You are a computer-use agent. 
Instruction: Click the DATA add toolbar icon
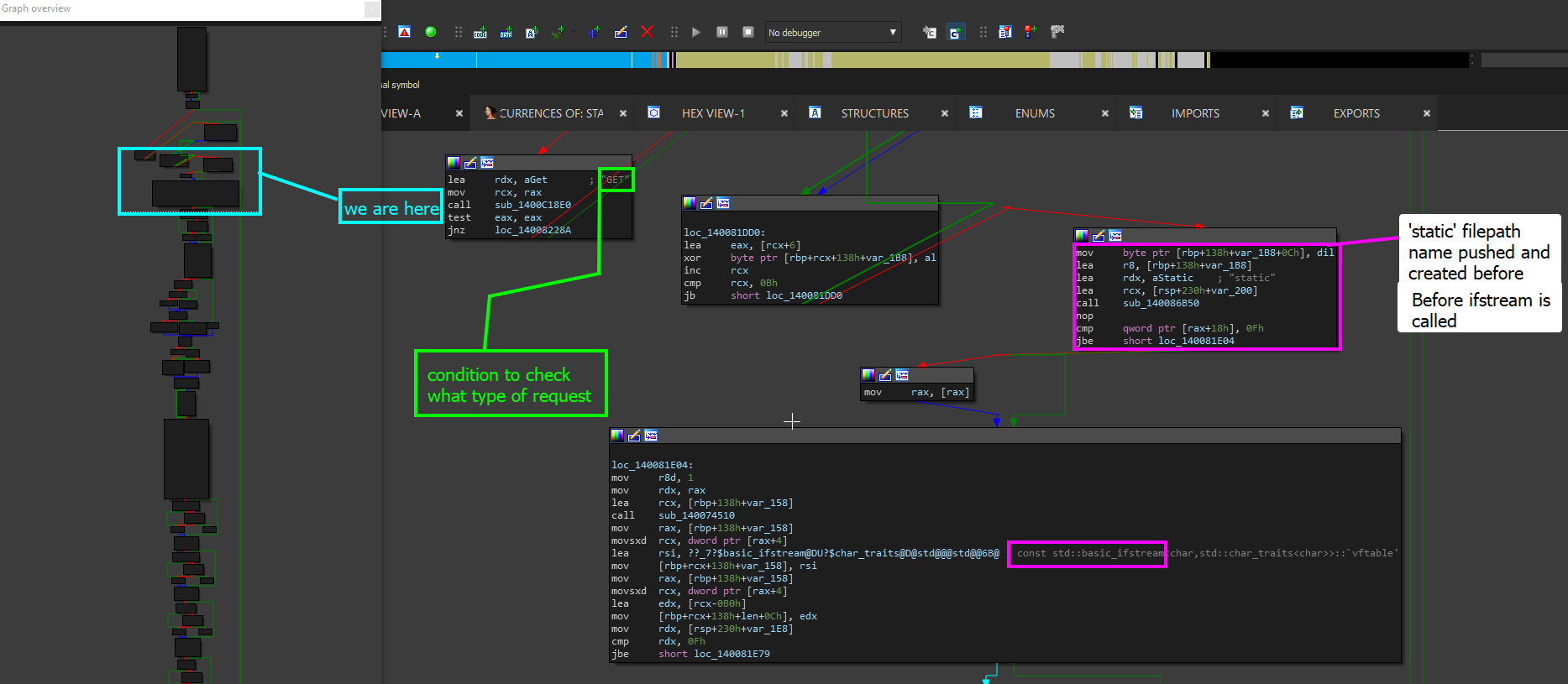coord(506,32)
